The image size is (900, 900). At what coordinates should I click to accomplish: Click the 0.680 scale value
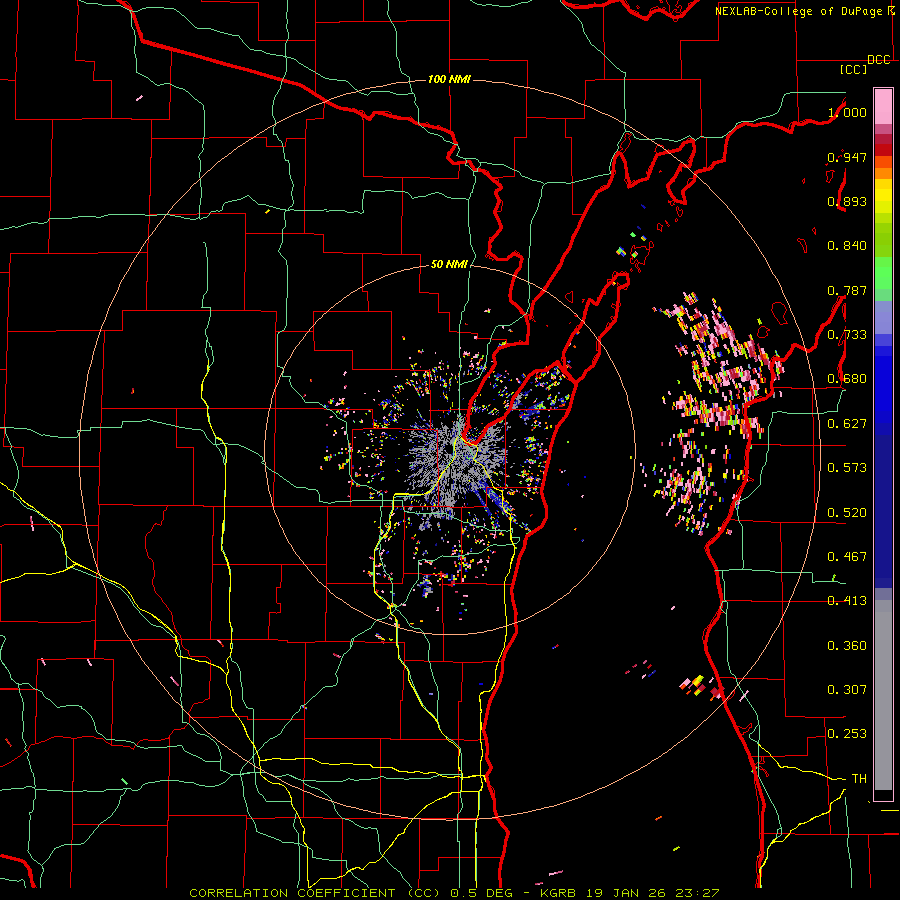point(847,379)
